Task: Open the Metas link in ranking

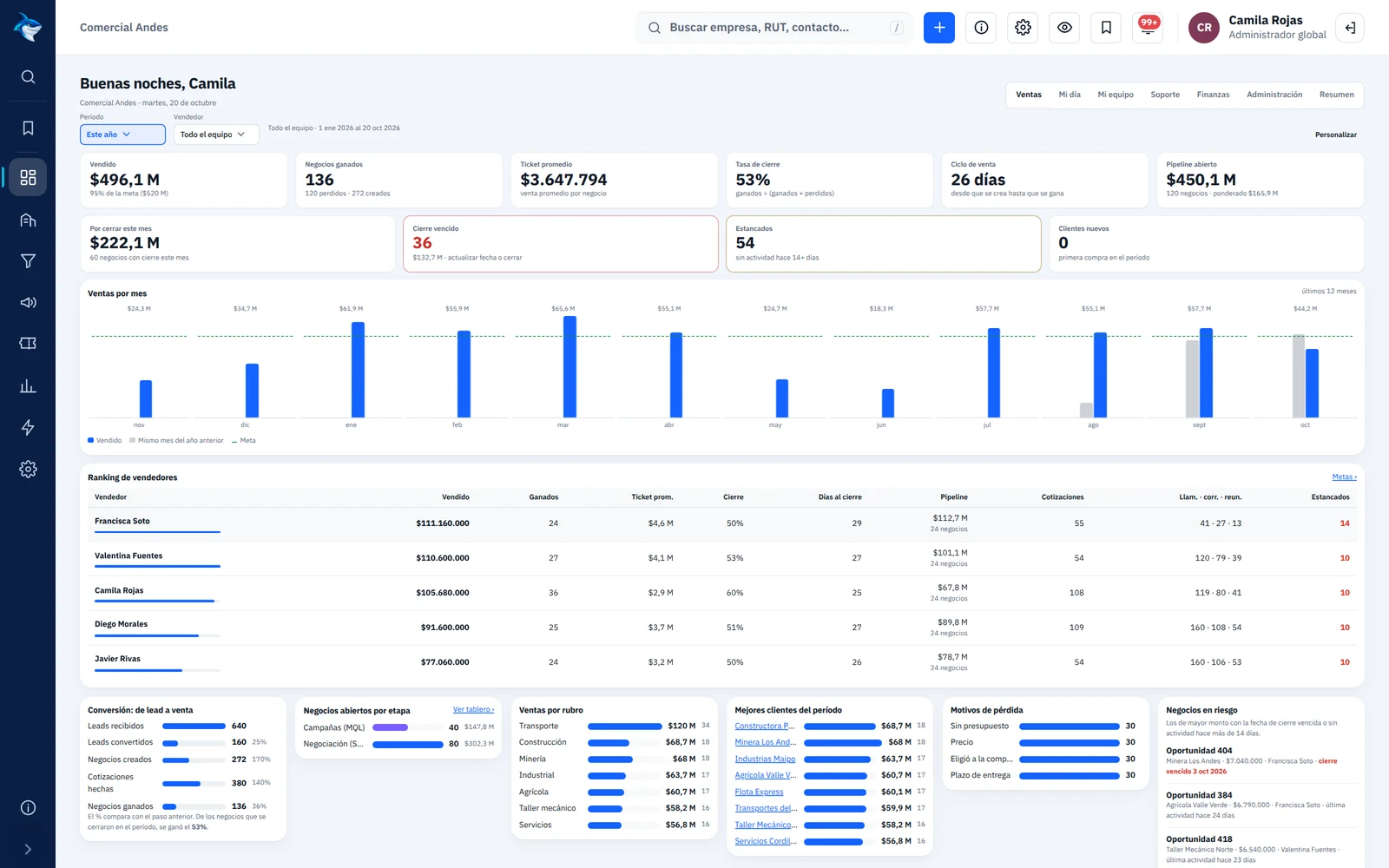Action: point(1344,477)
